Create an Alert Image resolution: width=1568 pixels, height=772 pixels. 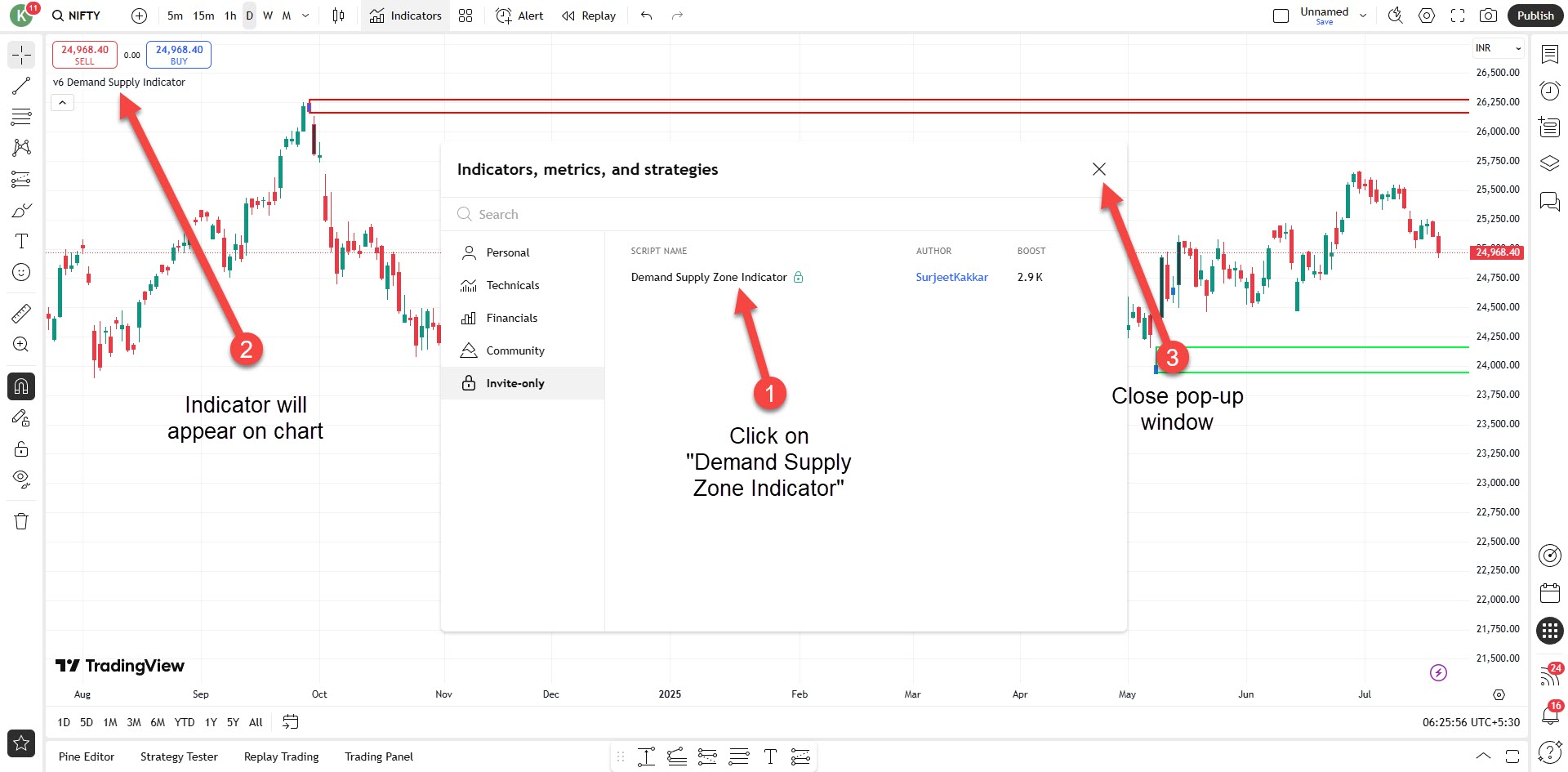pyautogui.click(x=519, y=16)
